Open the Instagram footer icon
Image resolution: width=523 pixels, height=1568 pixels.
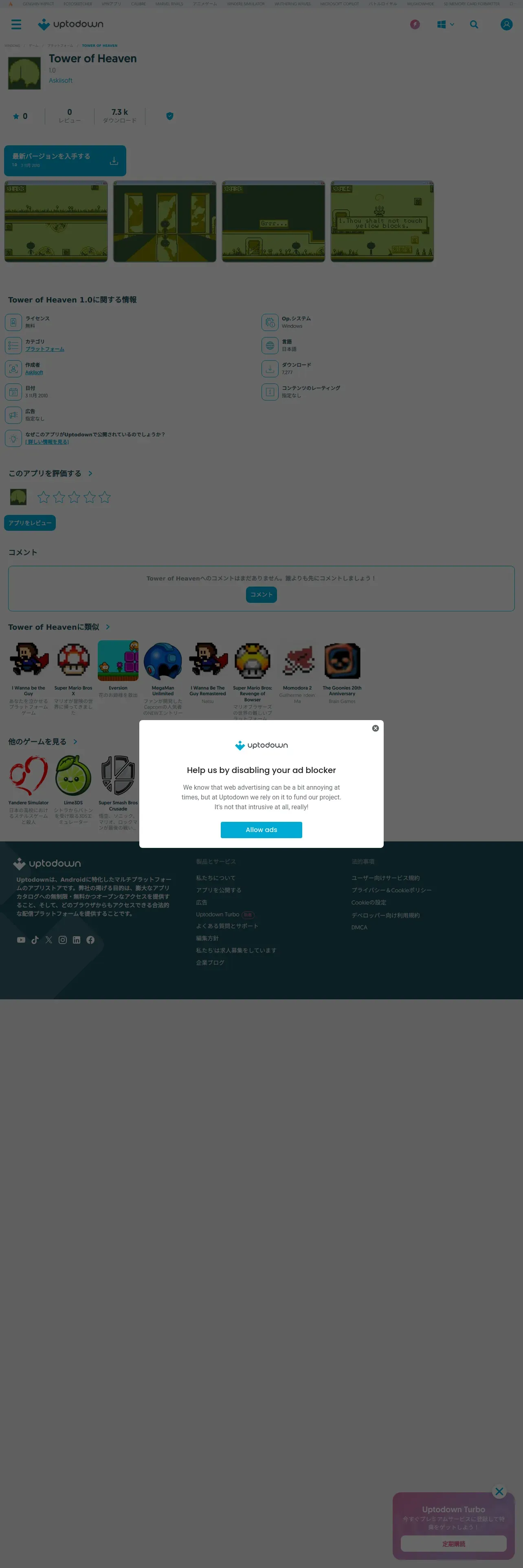click(63, 940)
